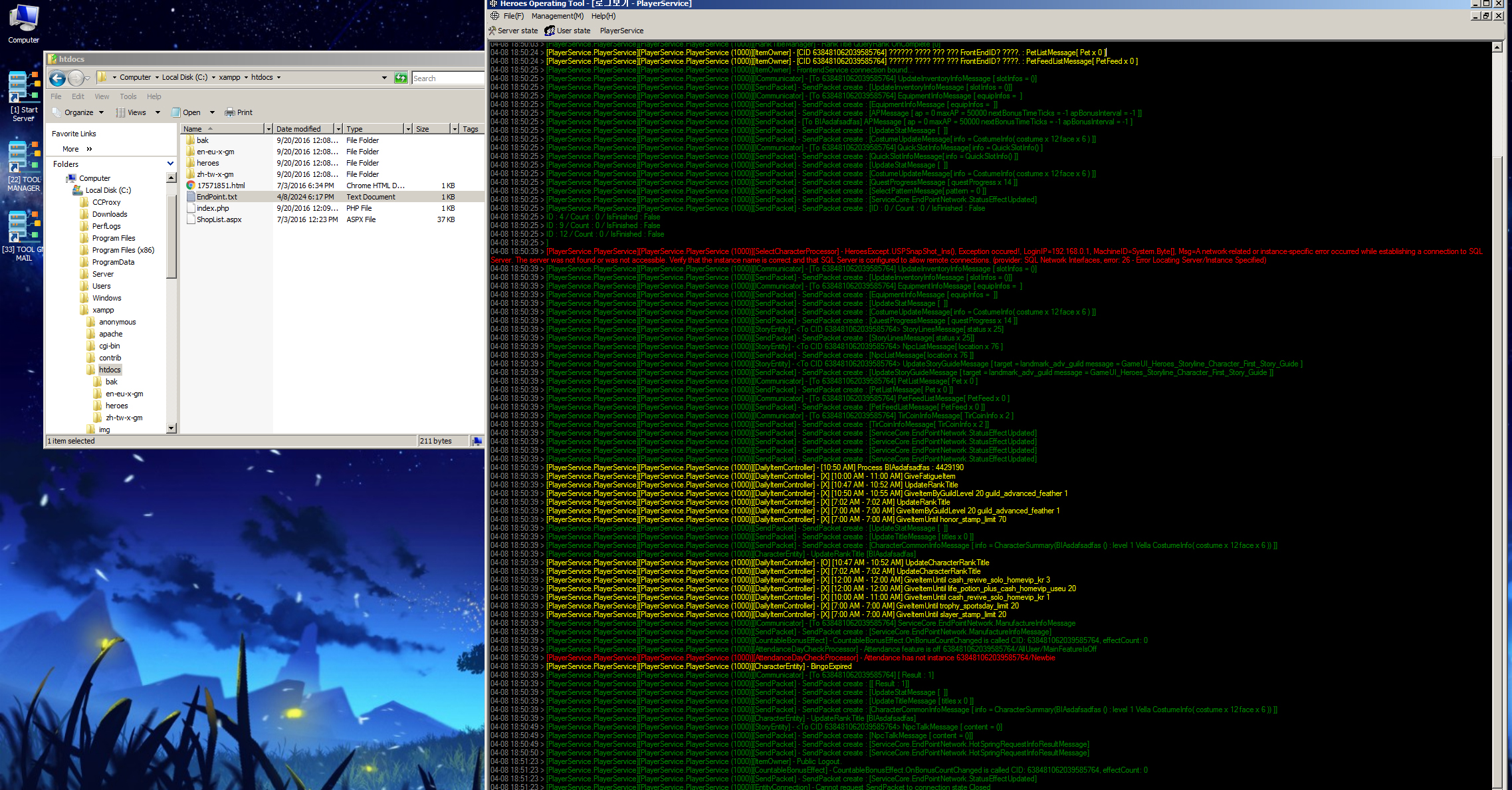Screen dimensions: 1512x790
Task: Open Help(H) menu in Heroes Operating Tool
Action: (603, 16)
